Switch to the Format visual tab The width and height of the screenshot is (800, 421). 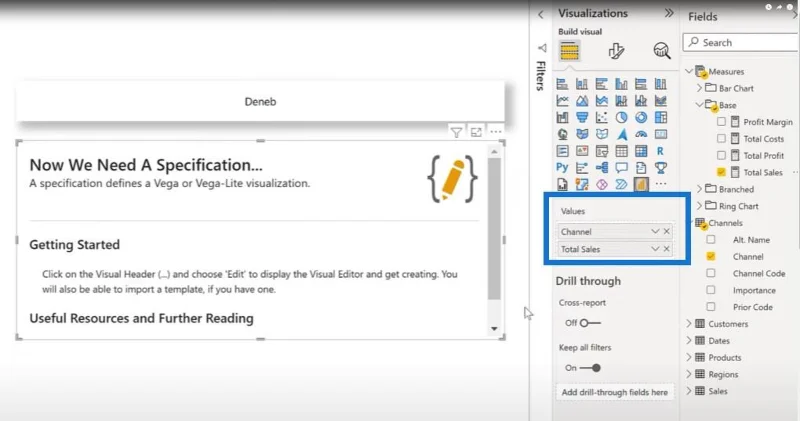pyautogui.click(x=616, y=51)
